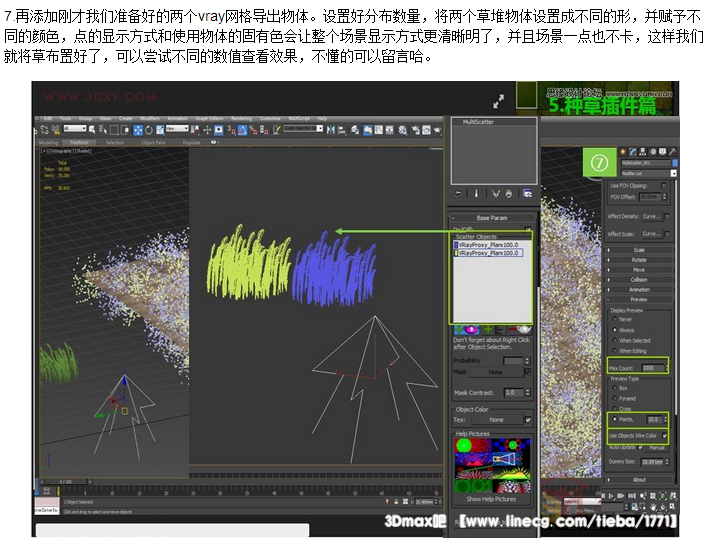This screenshot has width=706, height=538.
Task: Click the Affect Density Curve button
Action: (x=652, y=217)
